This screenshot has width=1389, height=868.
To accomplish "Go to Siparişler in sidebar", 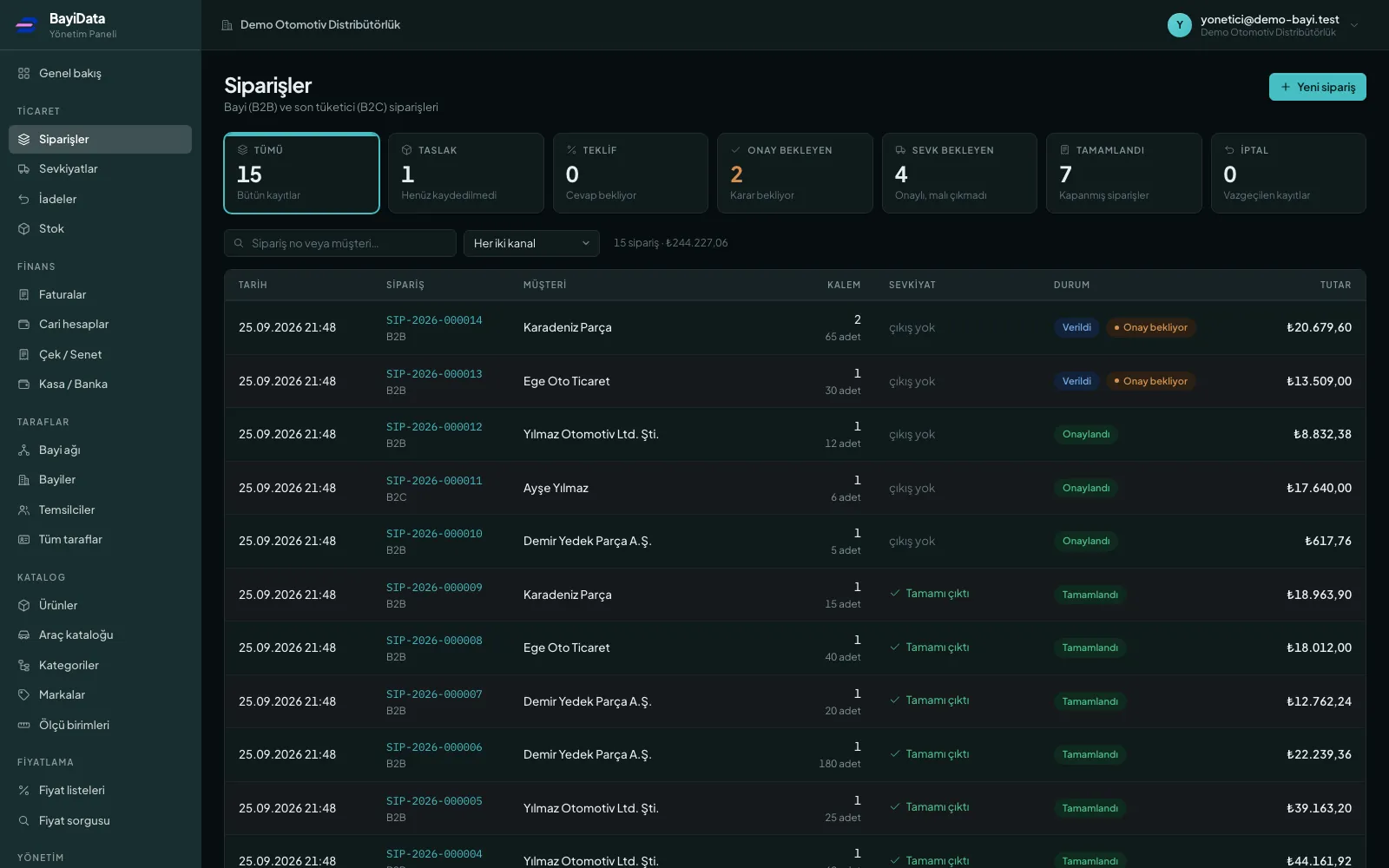I will [100, 139].
